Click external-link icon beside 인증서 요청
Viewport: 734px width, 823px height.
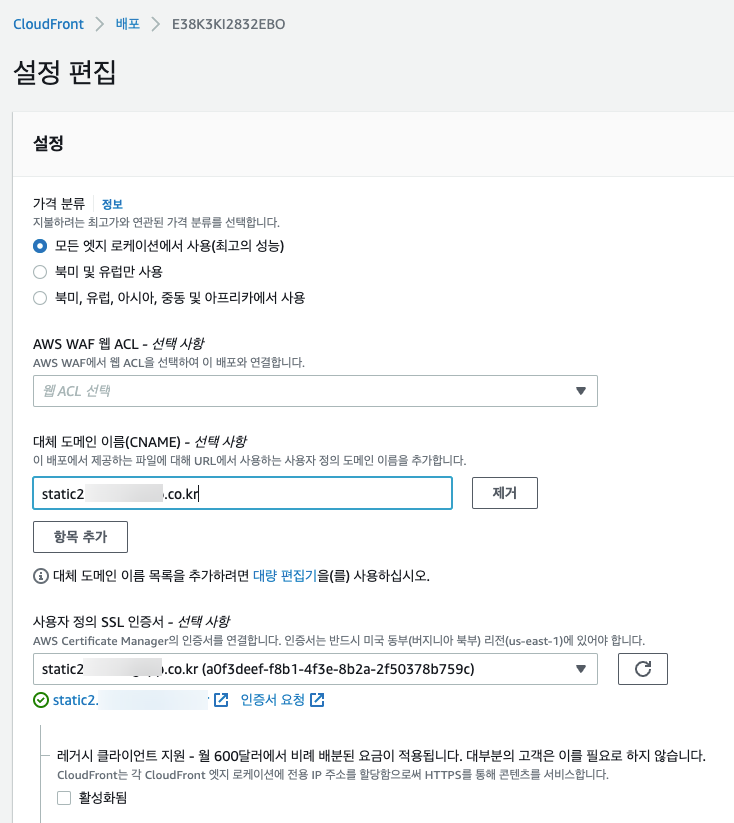317,700
